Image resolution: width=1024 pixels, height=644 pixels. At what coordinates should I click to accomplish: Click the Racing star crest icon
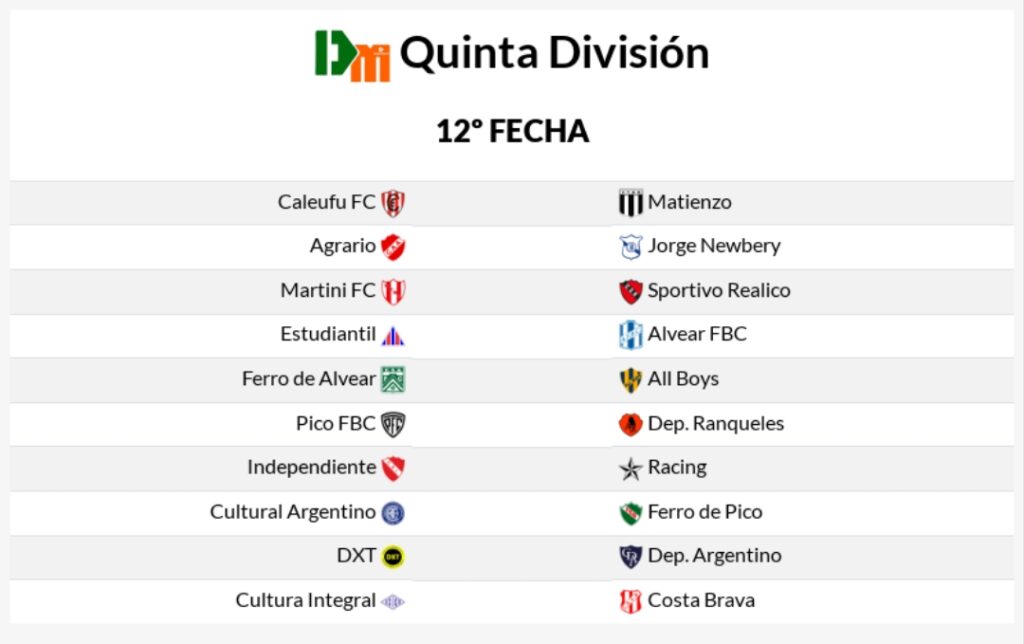click(x=630, y=468)
